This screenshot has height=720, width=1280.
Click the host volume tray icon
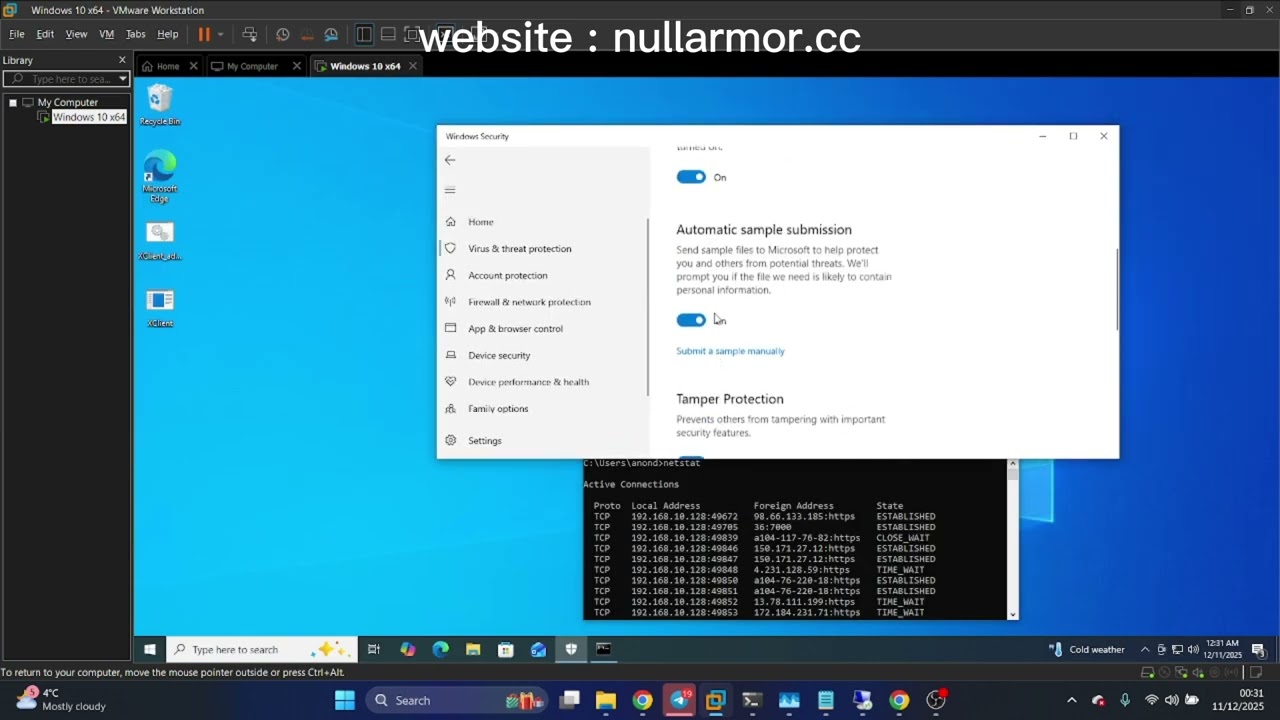1172,700
